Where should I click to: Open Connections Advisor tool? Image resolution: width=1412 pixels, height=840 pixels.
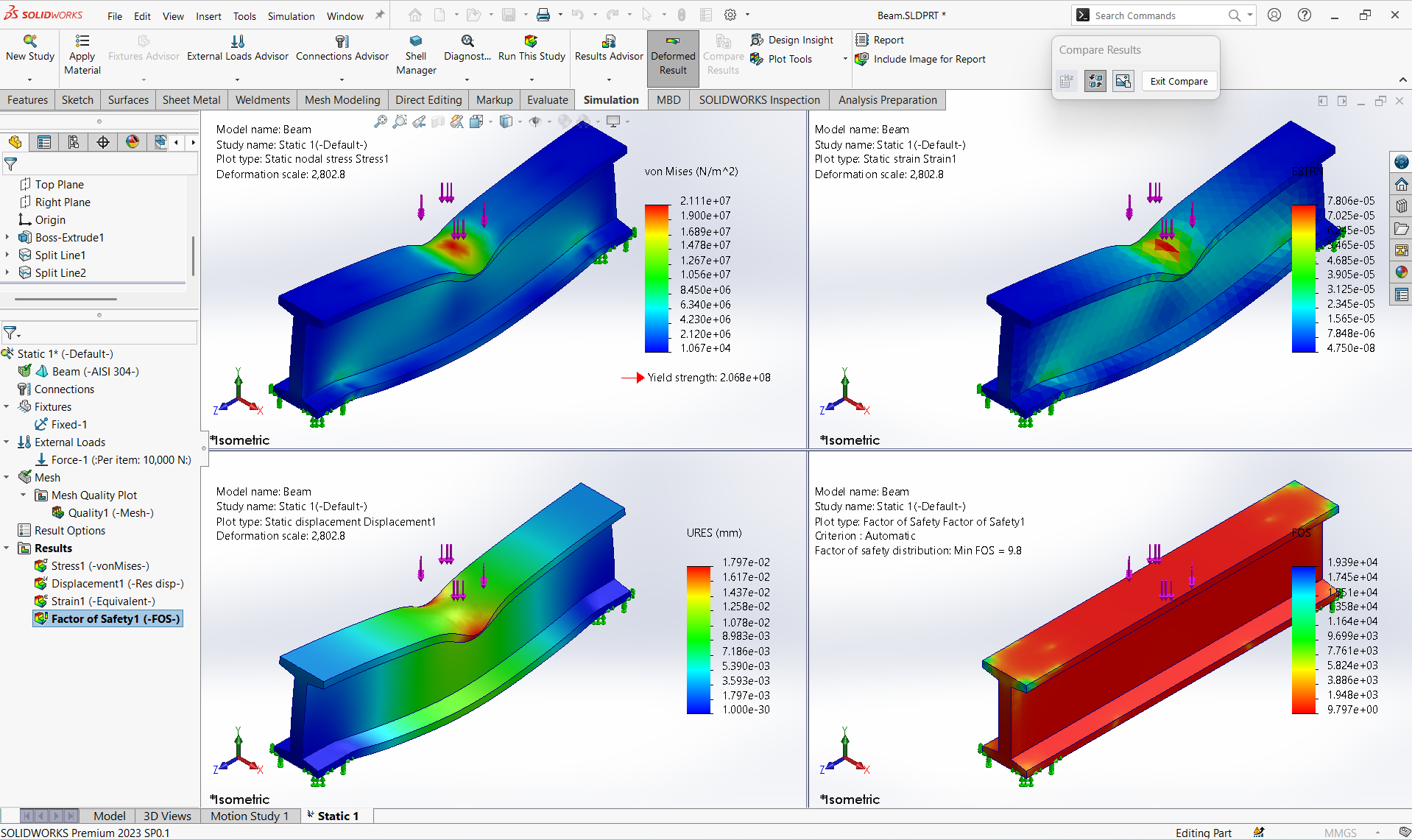click(x=342, y=49)
